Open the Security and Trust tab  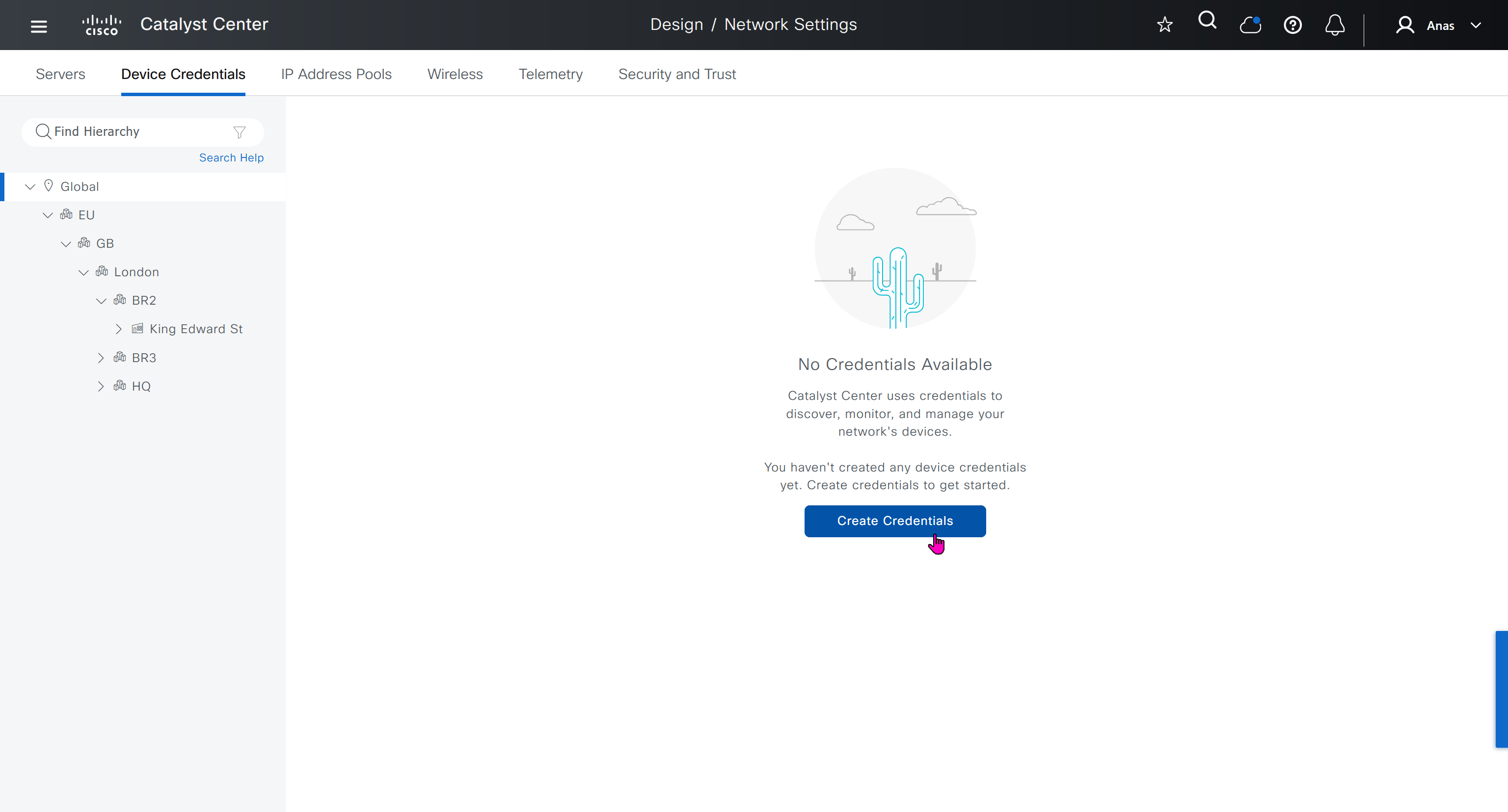(x=677, y=74)
